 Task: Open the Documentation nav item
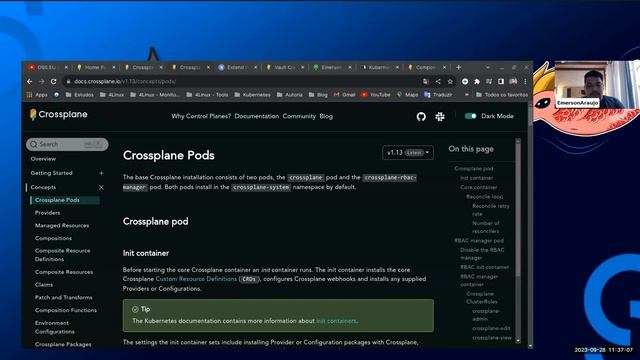pos(257,116)
